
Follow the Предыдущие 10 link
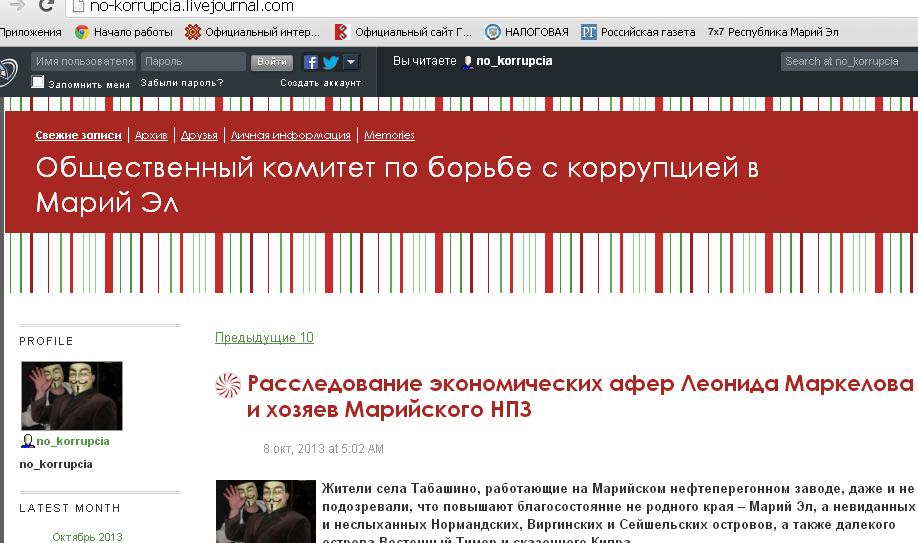coord(264,338)
